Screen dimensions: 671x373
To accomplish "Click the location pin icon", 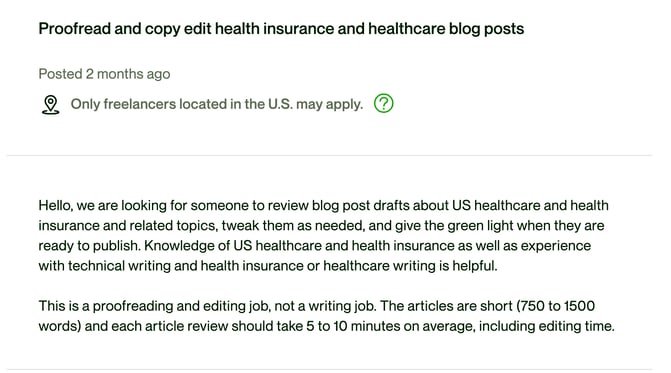I will click(50, 105).
